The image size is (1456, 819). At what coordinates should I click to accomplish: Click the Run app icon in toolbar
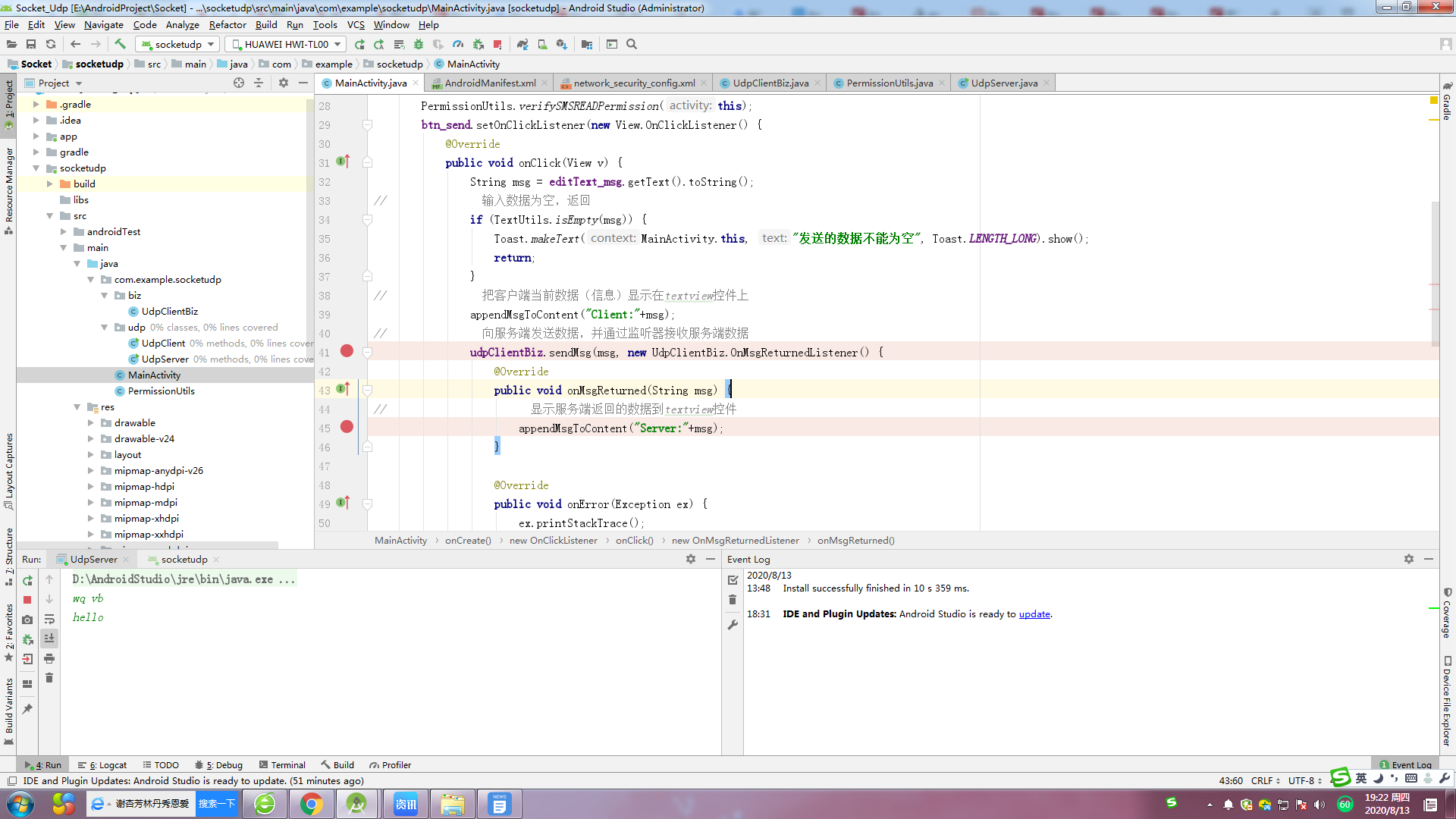tap(359, 44)
